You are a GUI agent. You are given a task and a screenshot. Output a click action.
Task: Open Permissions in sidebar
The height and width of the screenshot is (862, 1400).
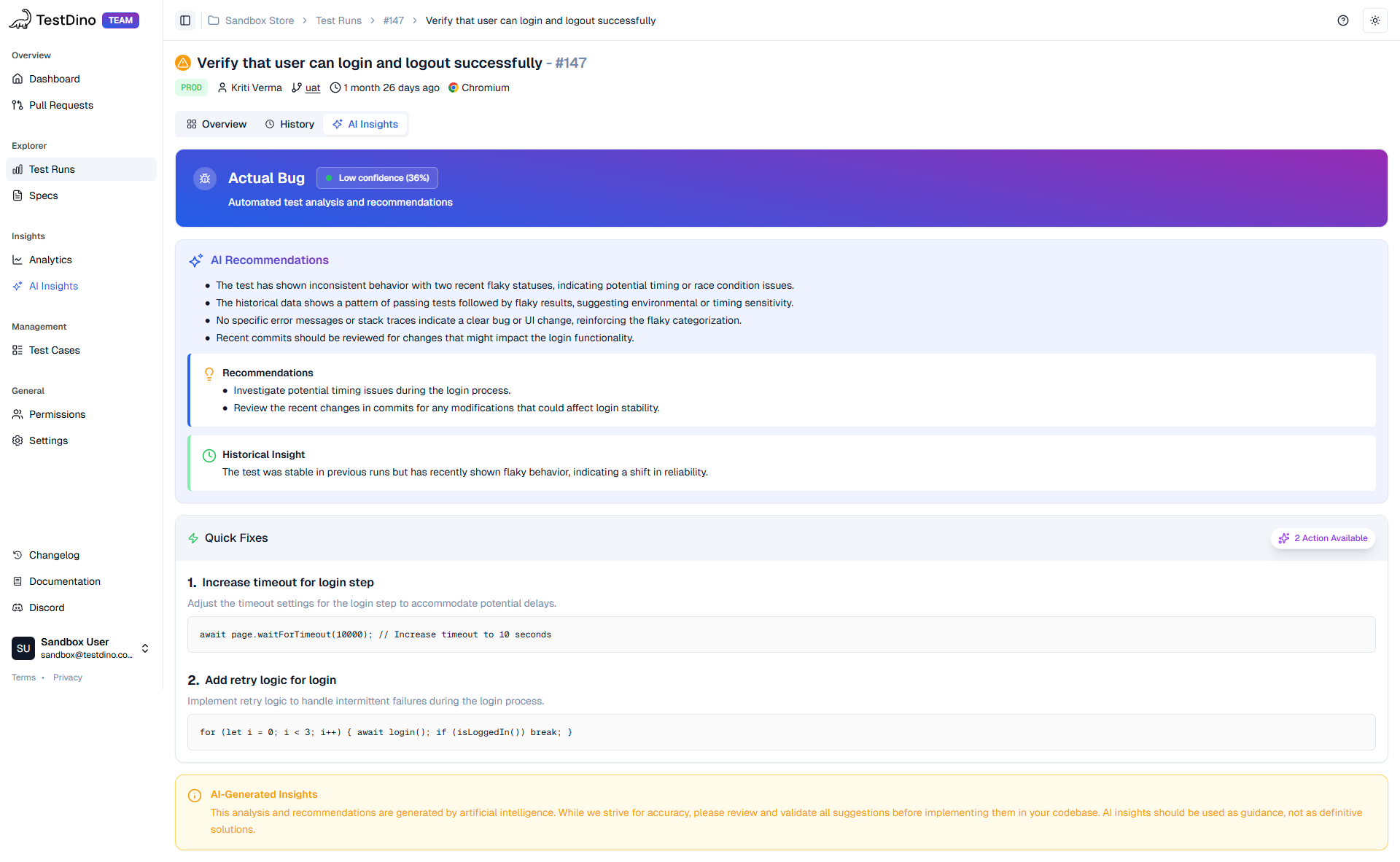57,414
